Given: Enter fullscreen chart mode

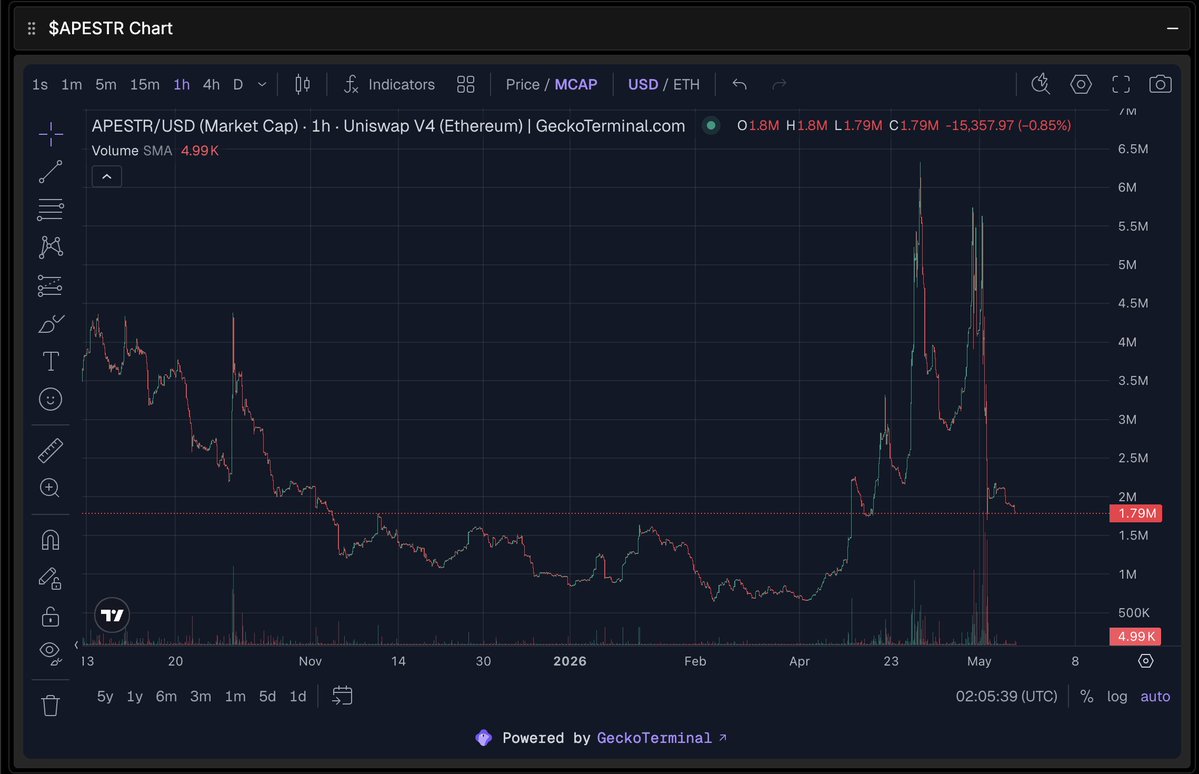Looking at the screenshot, I should point(1121,84).
